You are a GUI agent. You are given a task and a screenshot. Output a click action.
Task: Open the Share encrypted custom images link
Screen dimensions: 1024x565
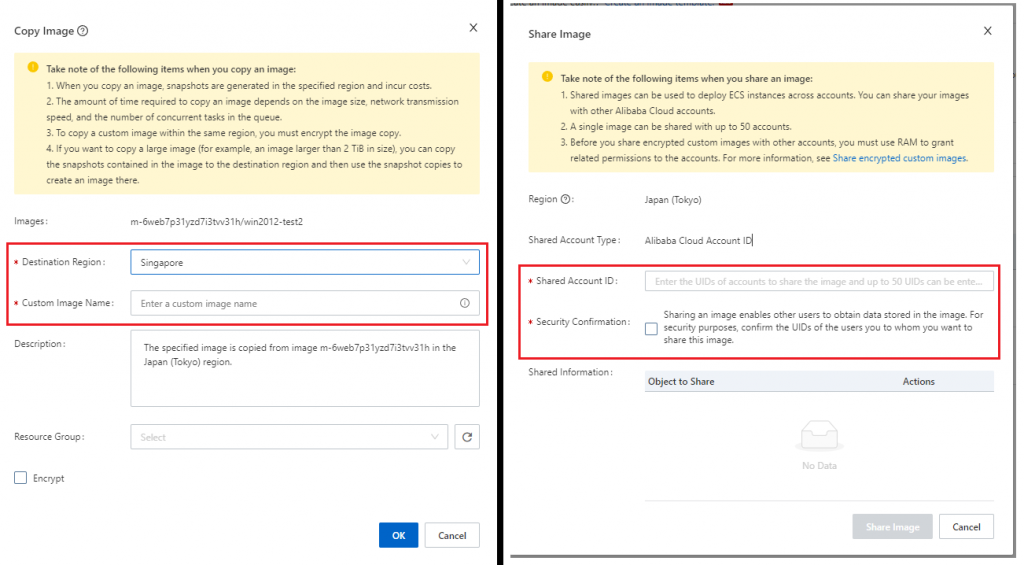coord(899,158)
